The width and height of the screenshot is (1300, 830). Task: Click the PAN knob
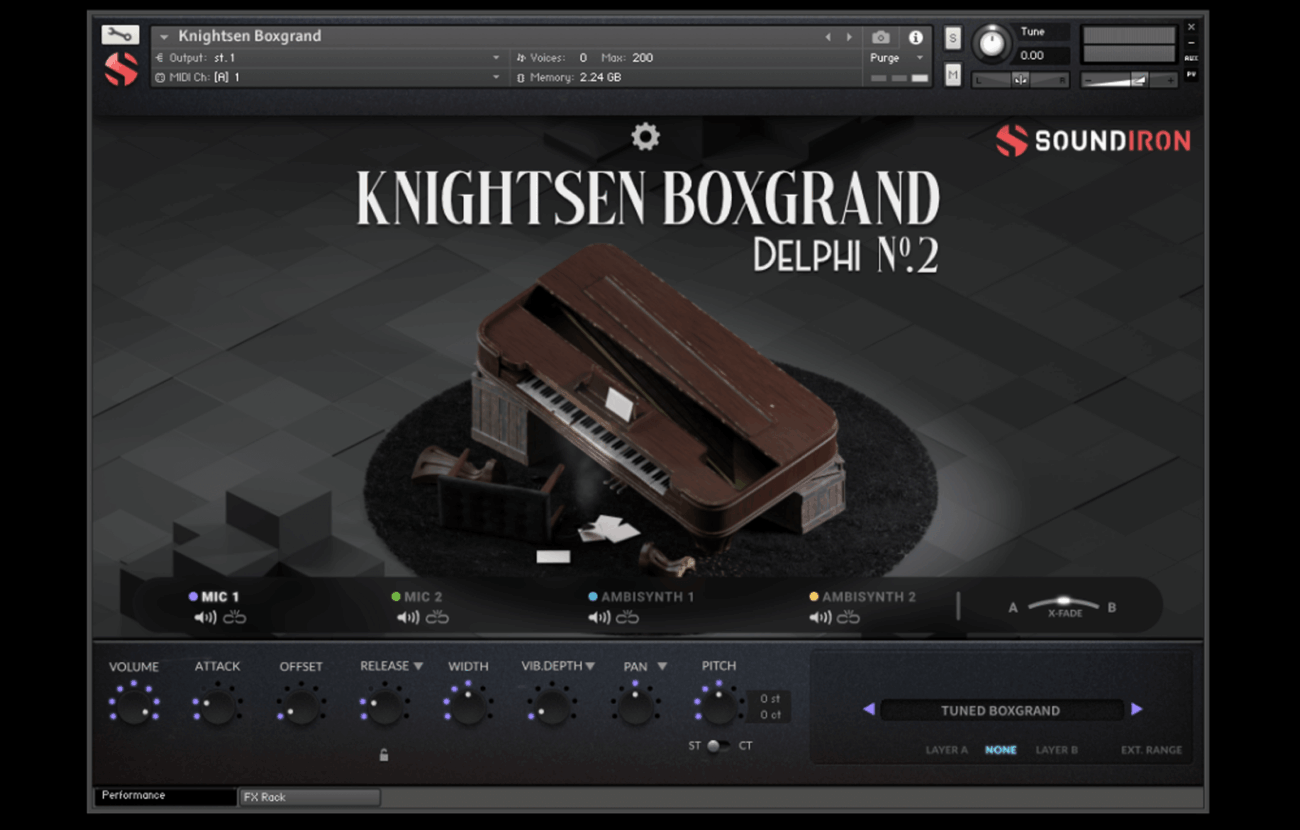635,708
